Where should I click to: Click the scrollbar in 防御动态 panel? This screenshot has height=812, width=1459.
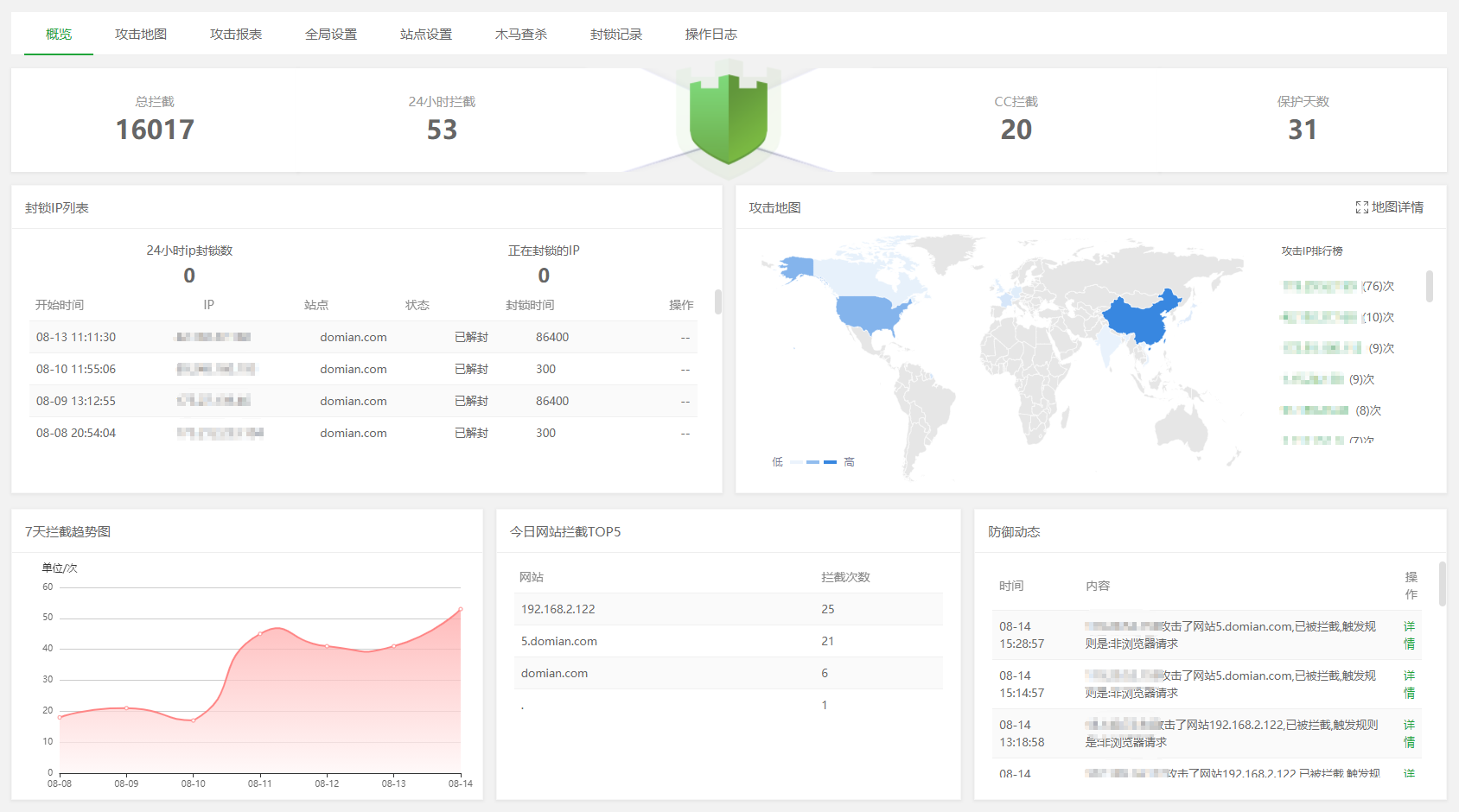point(1442,585)
